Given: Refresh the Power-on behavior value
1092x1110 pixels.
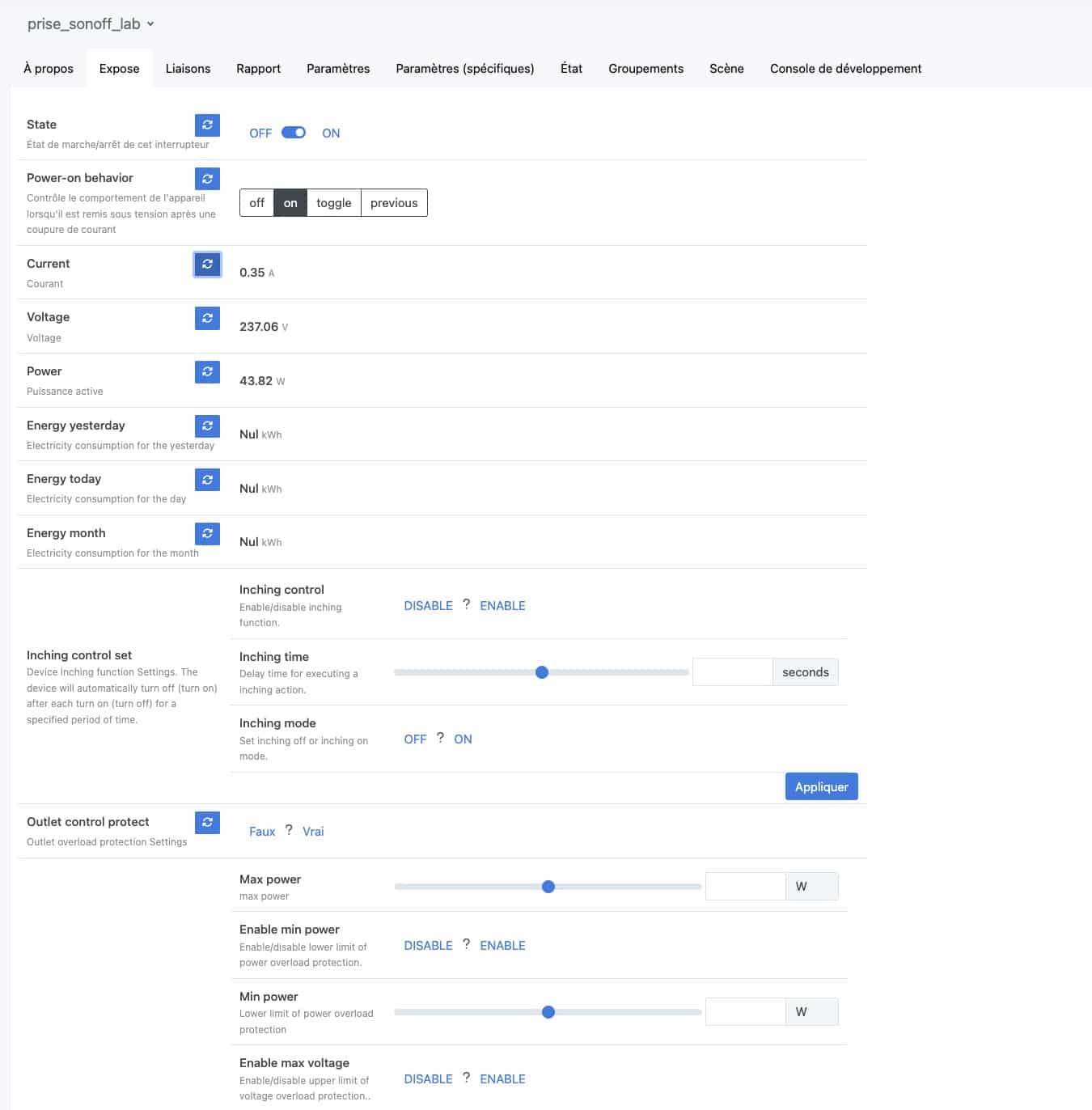Looking at the screenshot, I should coord(207,178).
